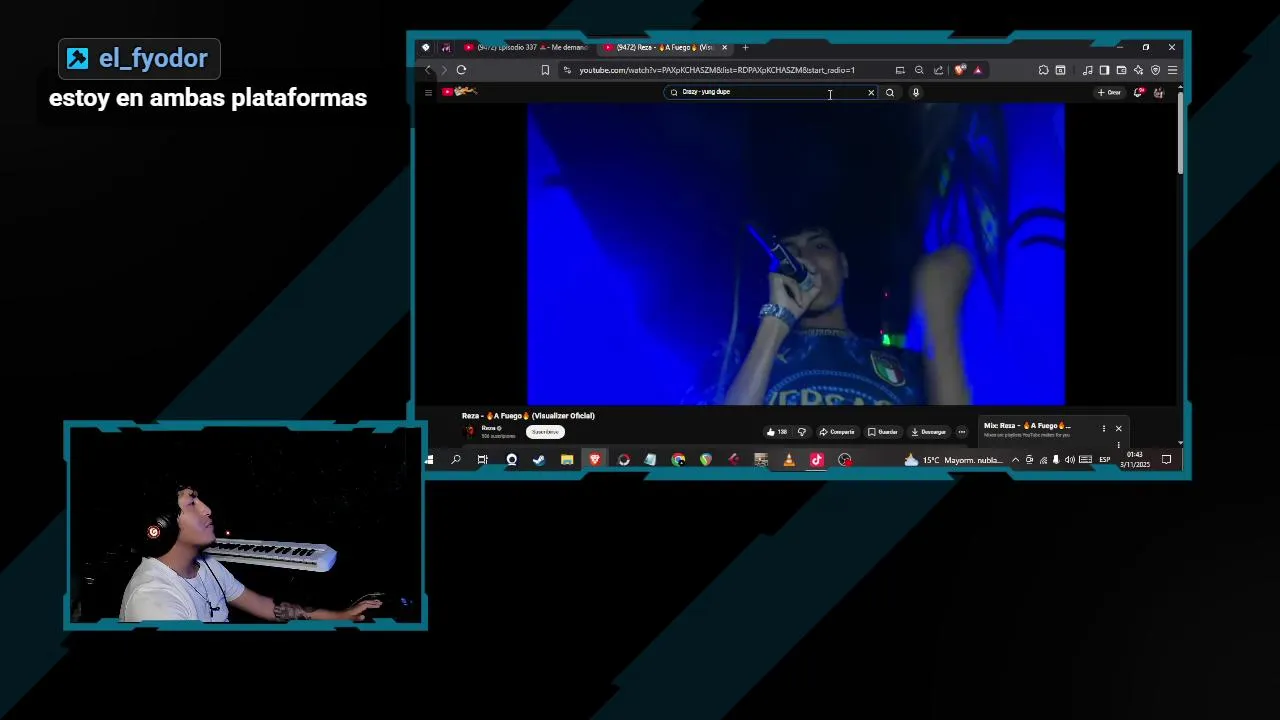Screen dimensions: 1280x720
Task: Pause the video by clicking player
Action: 796,254
